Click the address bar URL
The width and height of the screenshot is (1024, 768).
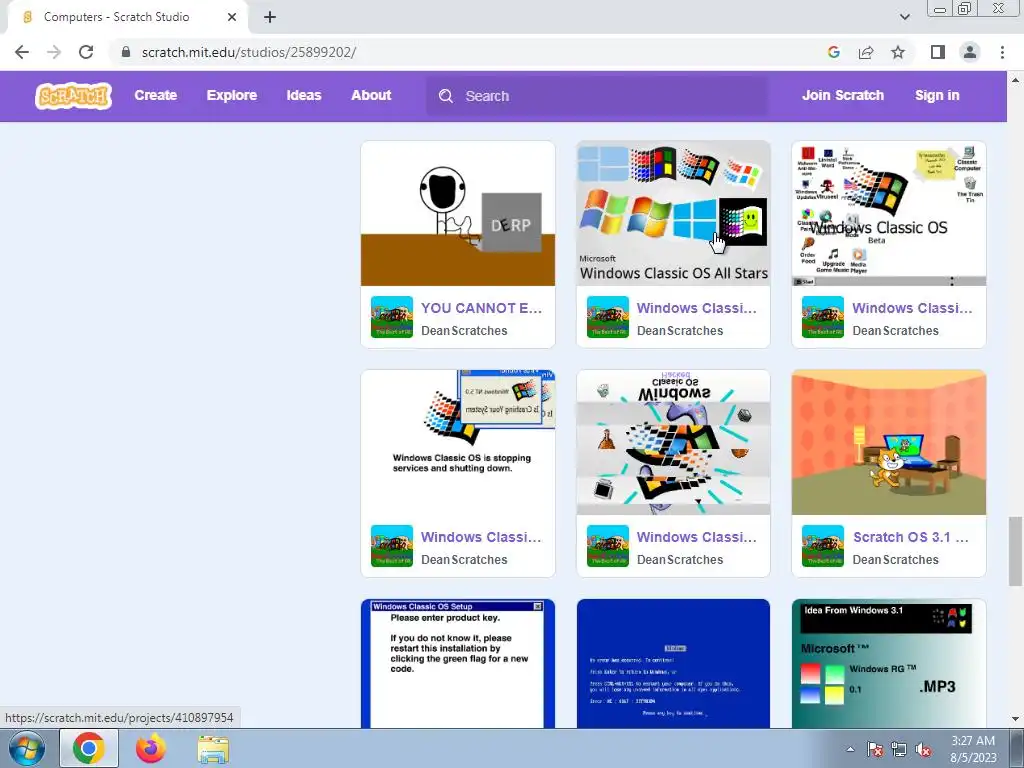coord(249,52)
